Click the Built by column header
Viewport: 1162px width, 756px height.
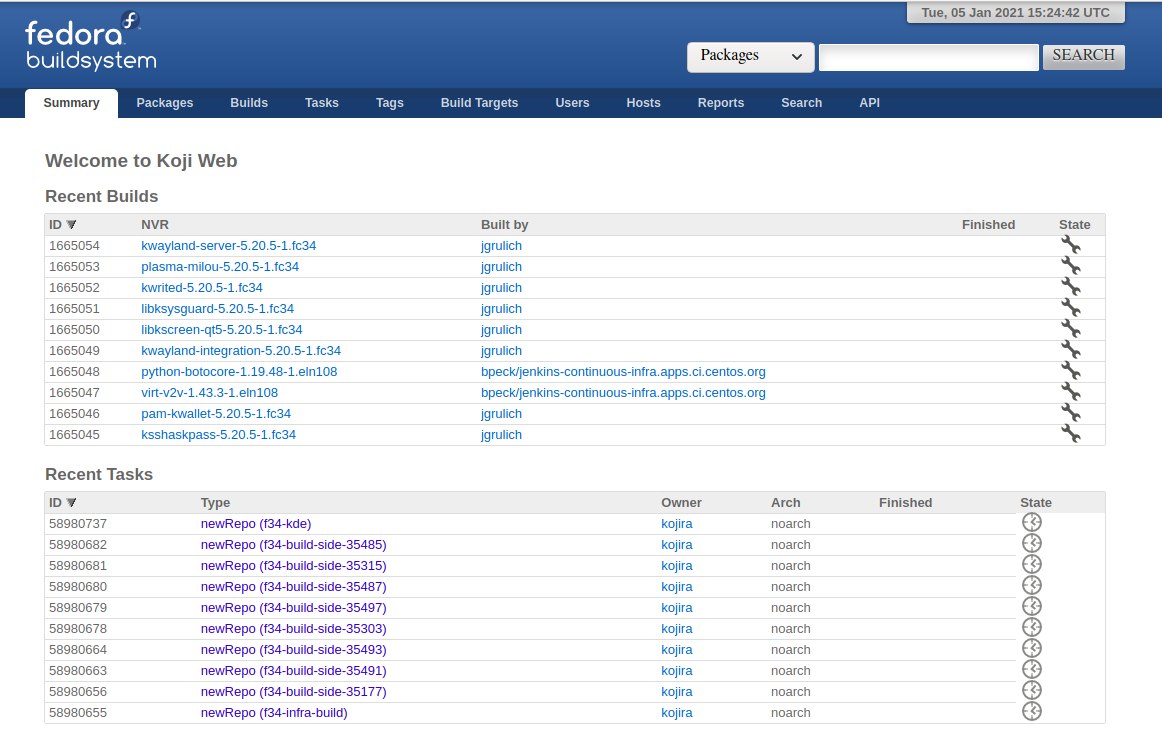[505, 225]
